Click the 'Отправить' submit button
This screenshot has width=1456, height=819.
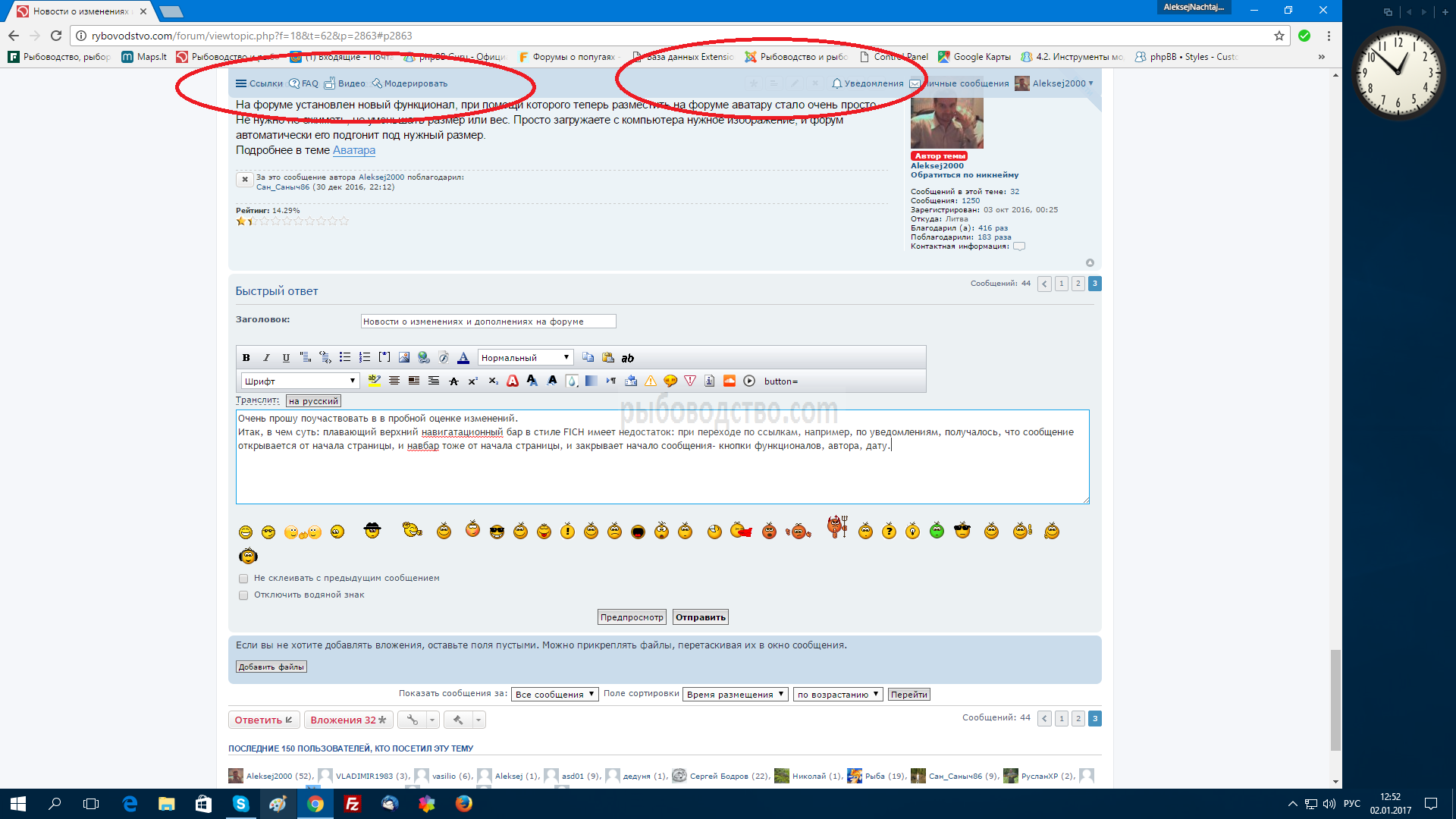coord(700,617)
